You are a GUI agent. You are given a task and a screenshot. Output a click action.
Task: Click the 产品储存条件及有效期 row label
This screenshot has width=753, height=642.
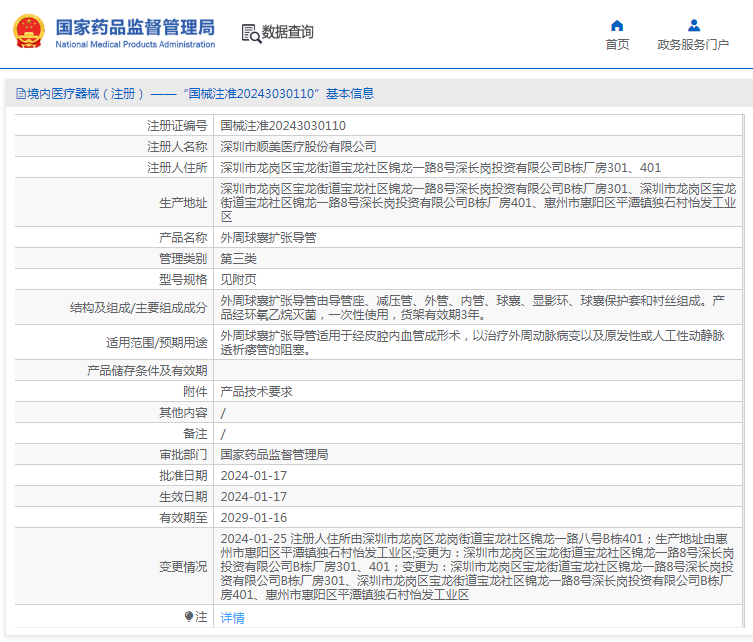click(x=147, y=371)
